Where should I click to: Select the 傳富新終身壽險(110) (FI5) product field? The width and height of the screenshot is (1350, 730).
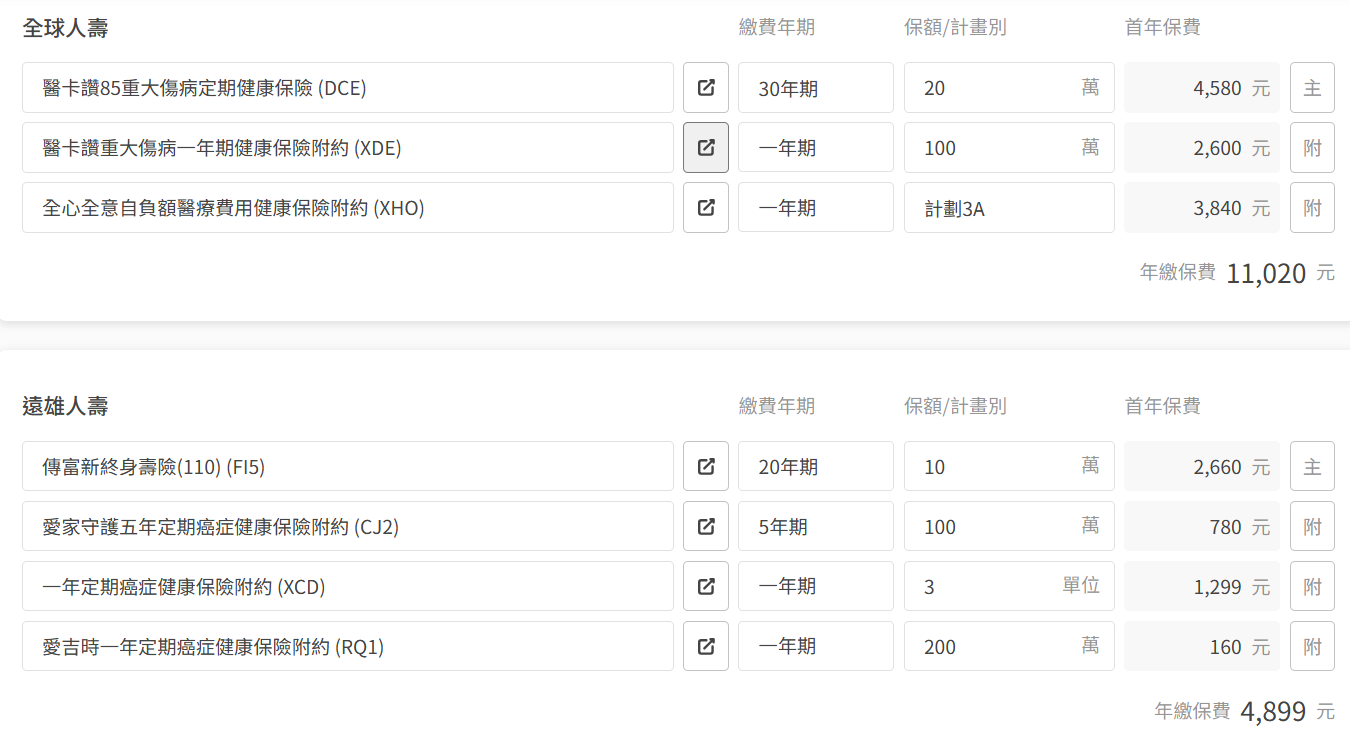tap(347, 467)
